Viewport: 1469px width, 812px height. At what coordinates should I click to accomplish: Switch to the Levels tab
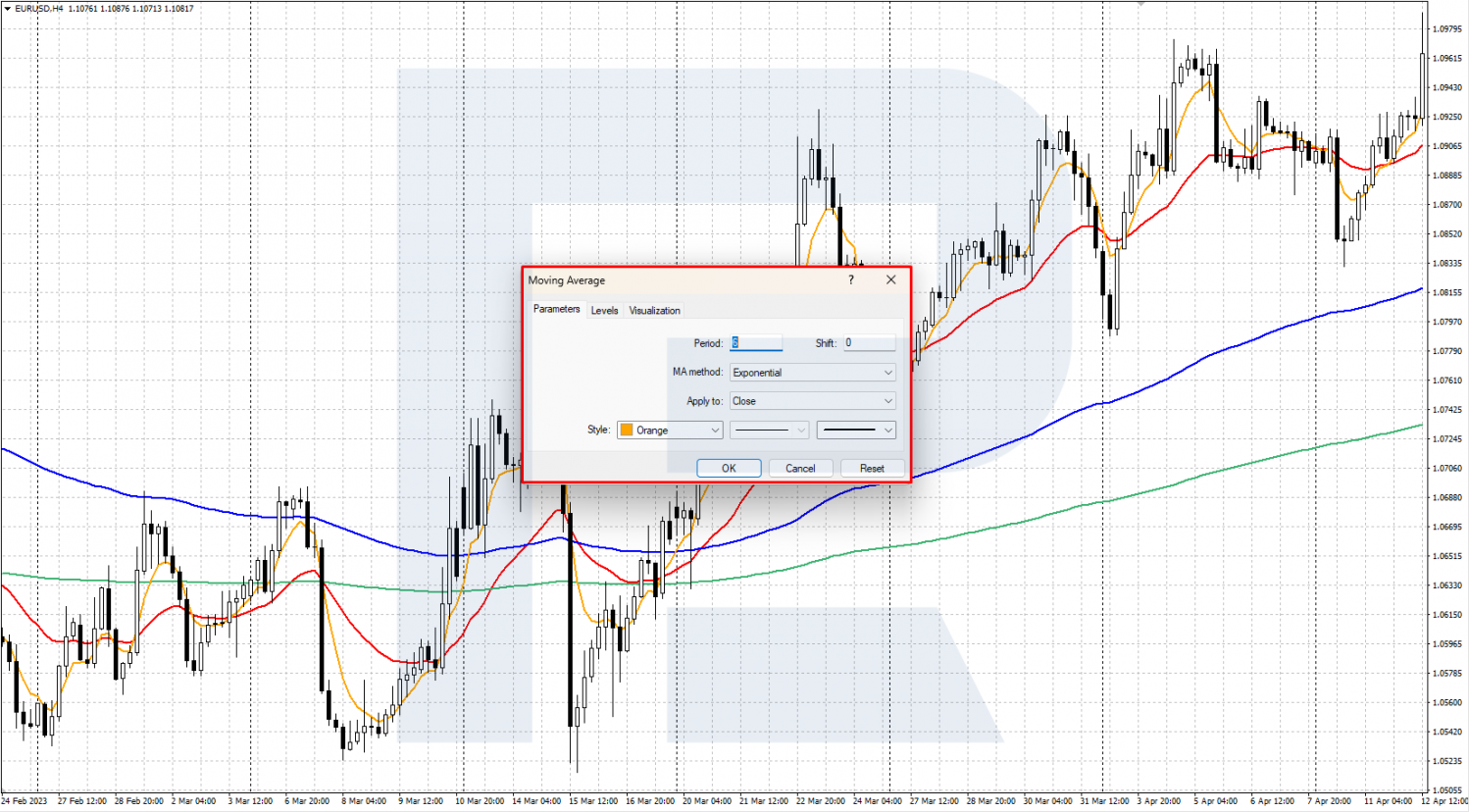(x=604, y=310)
